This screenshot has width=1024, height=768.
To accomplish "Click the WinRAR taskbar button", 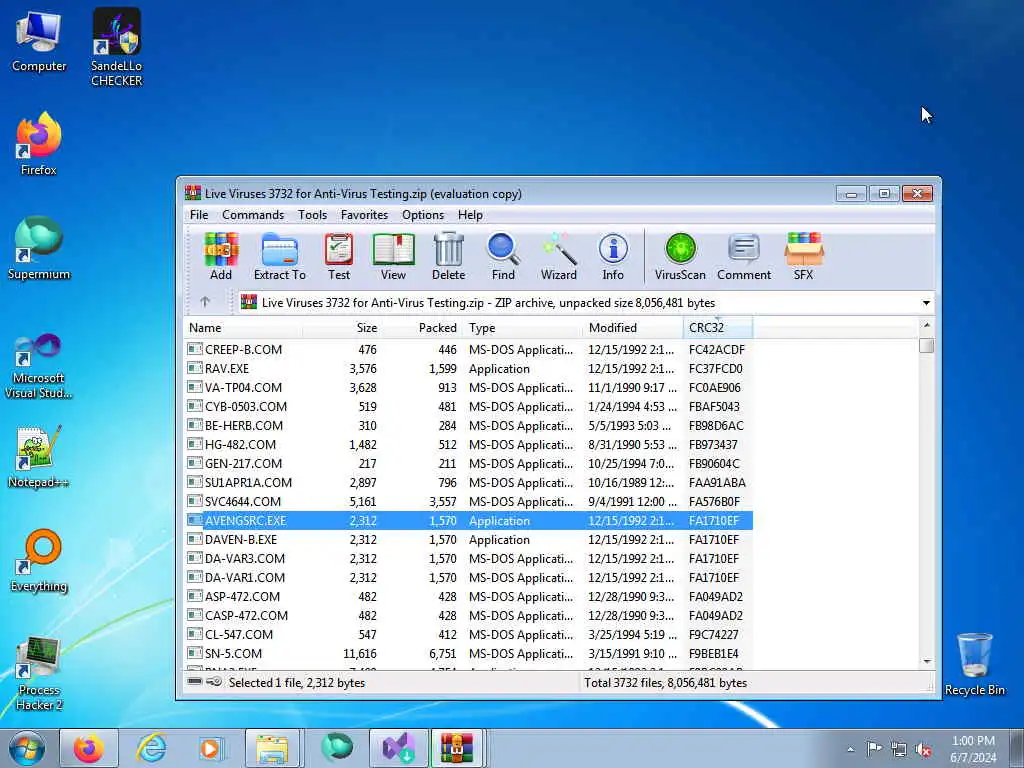I will point(457,748).
